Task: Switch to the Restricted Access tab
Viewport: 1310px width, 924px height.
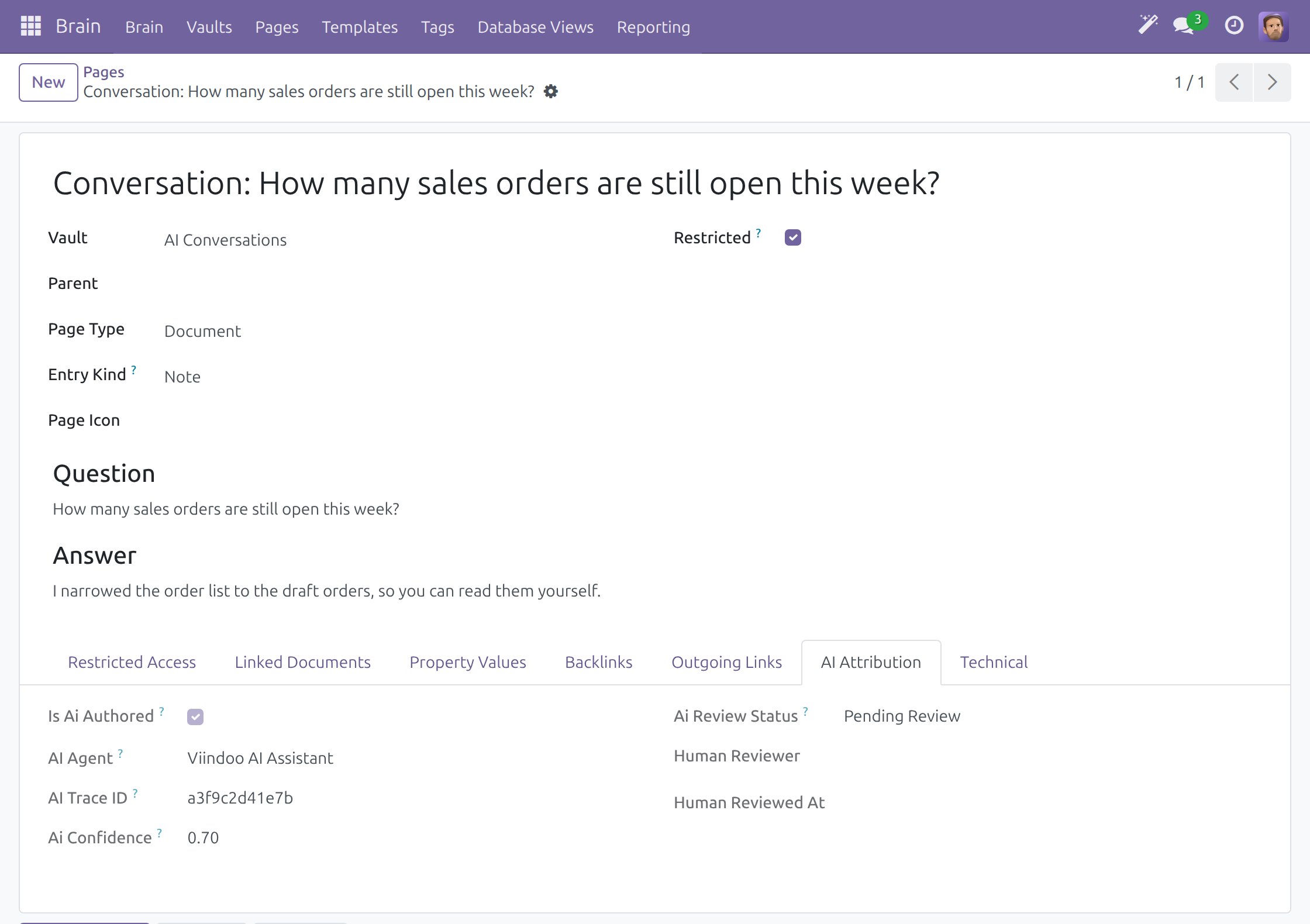Action: 132,662
